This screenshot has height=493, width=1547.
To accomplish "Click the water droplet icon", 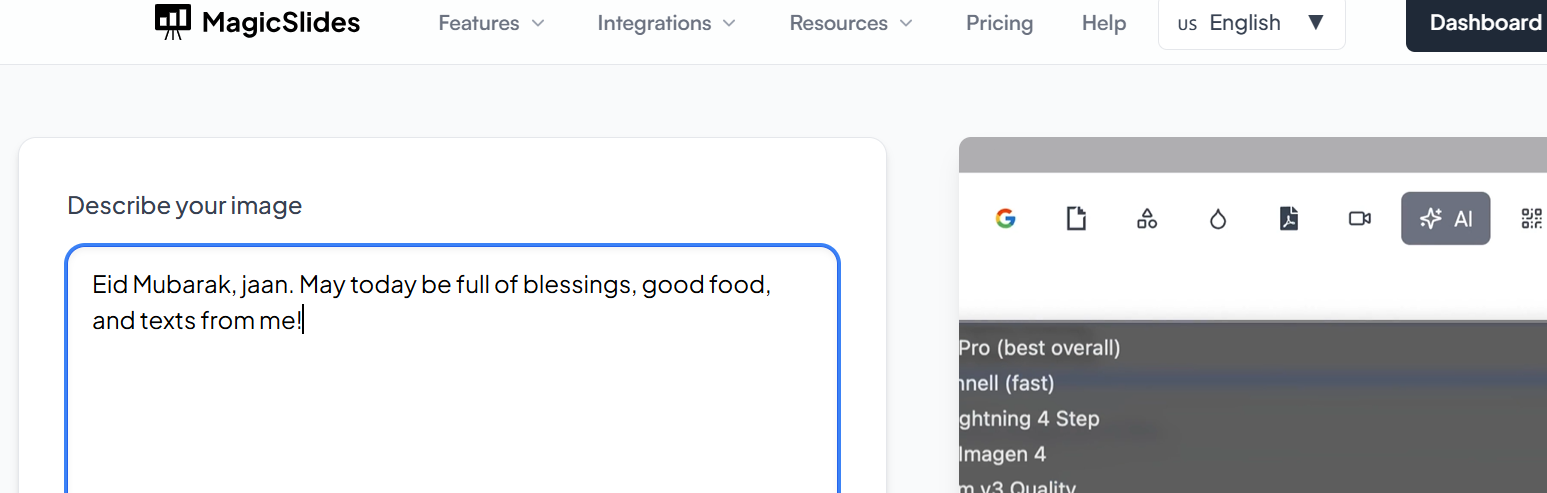I will click(x=1217, y=218).
